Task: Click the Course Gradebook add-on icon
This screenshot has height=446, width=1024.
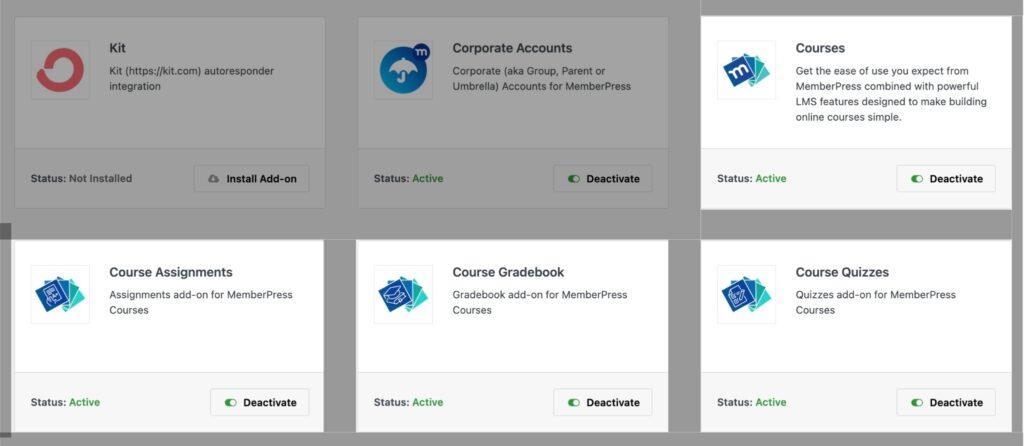Action: (x=403, y=294)
